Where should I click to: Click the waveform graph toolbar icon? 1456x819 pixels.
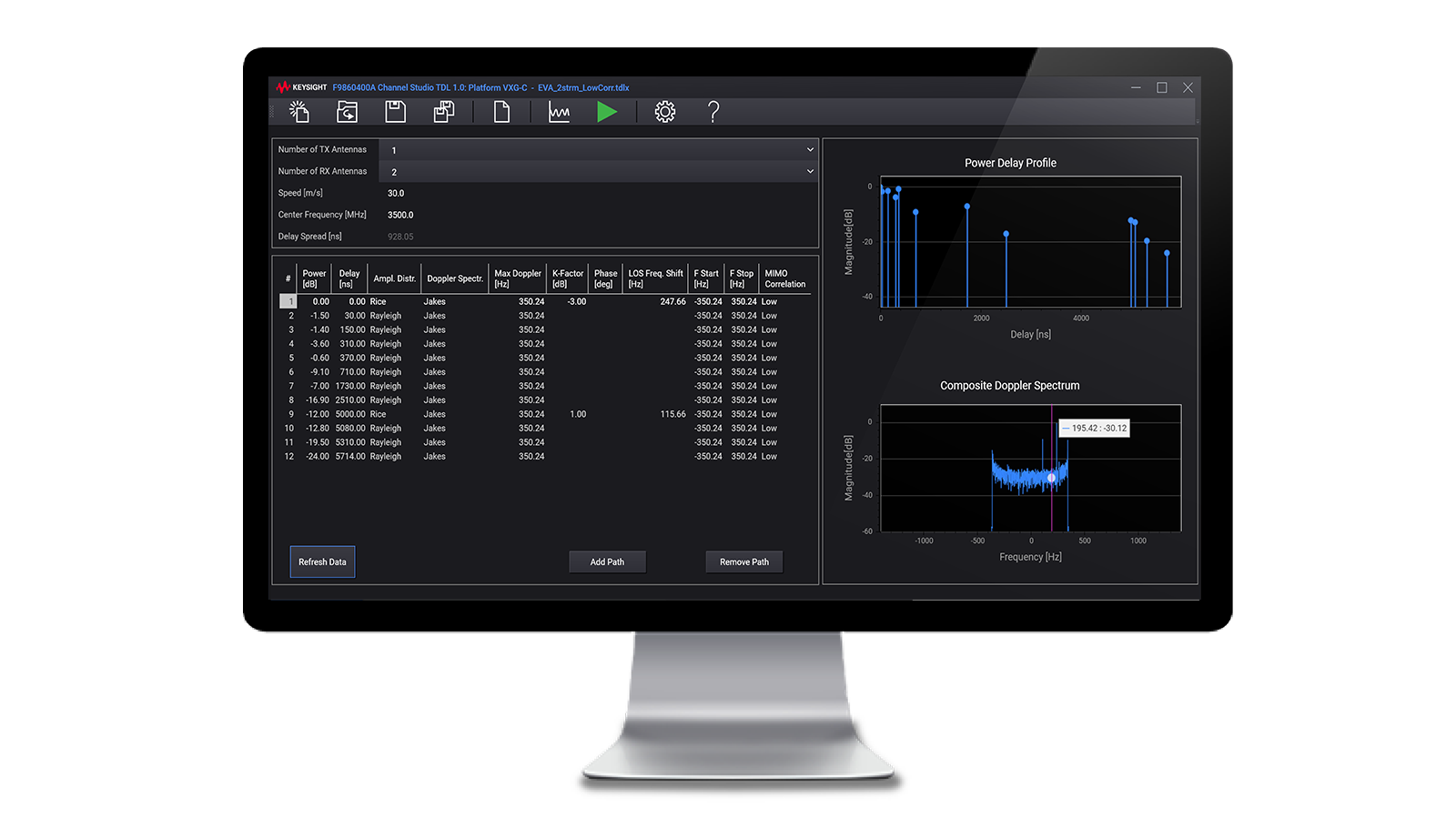point(559,112)
